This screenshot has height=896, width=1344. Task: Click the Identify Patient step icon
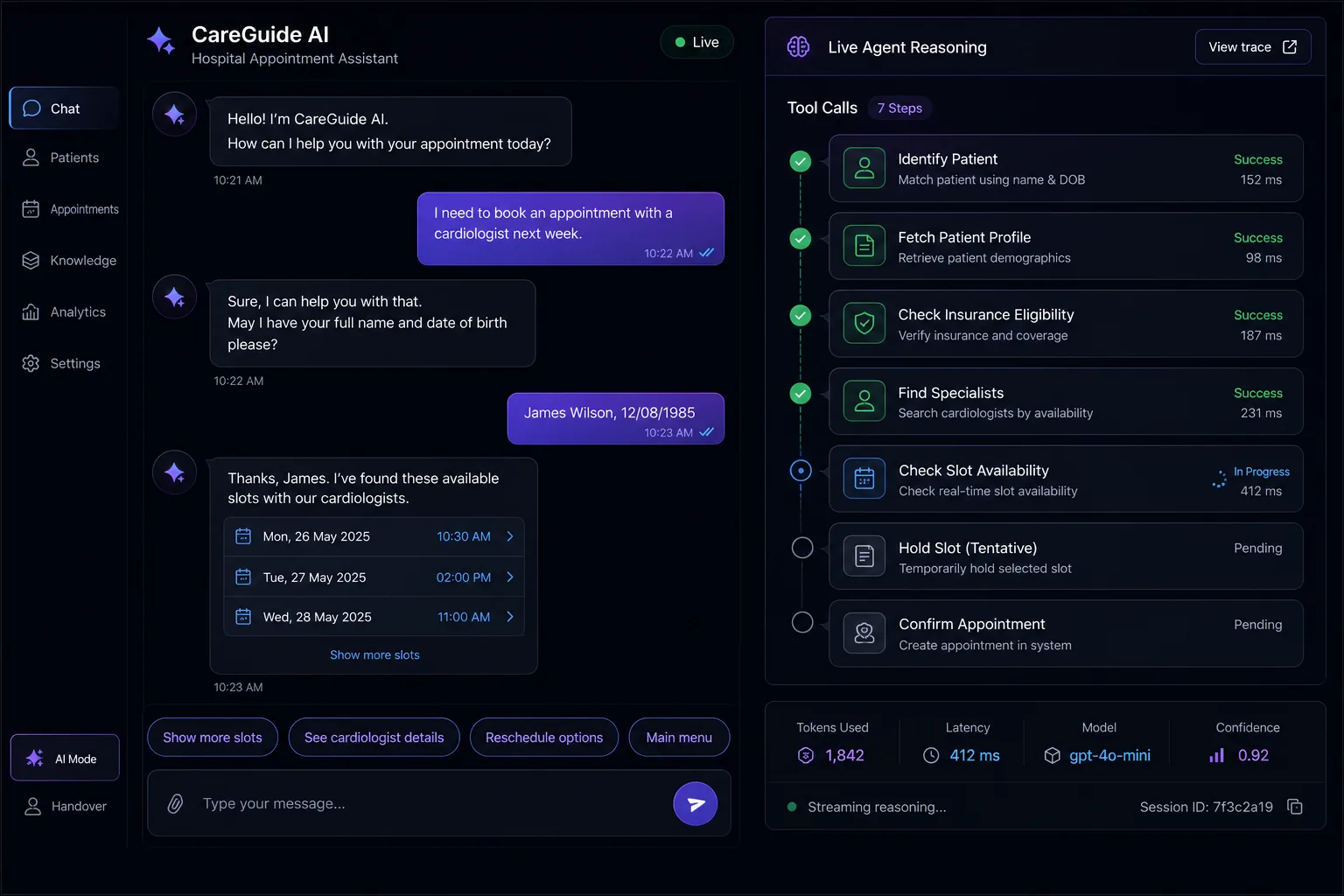[864, 169]
